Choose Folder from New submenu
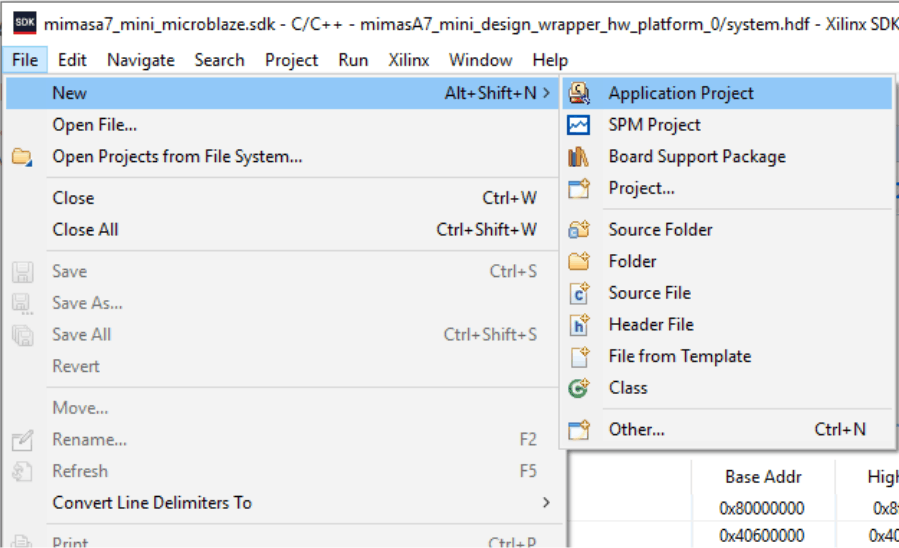This screenshot has width=899, height=548. pos(632,261)
